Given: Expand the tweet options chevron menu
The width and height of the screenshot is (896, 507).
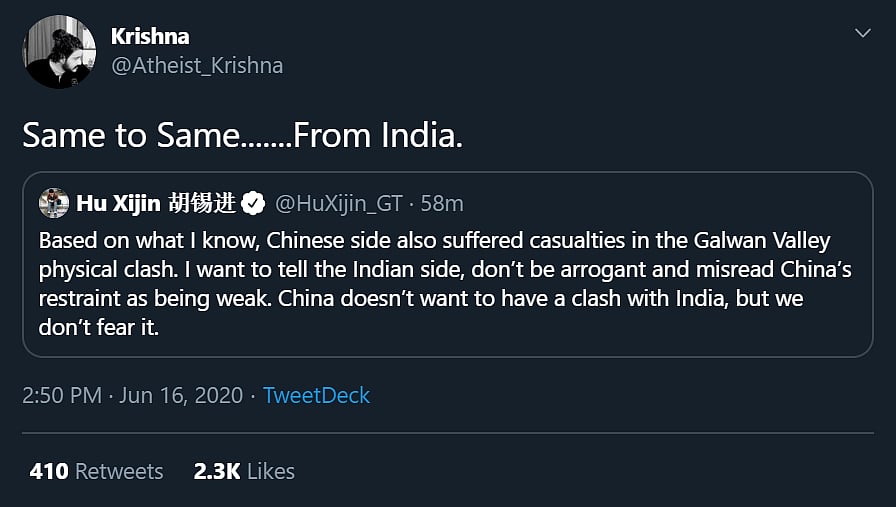Looking at the screenshot, I should (862, 34).
